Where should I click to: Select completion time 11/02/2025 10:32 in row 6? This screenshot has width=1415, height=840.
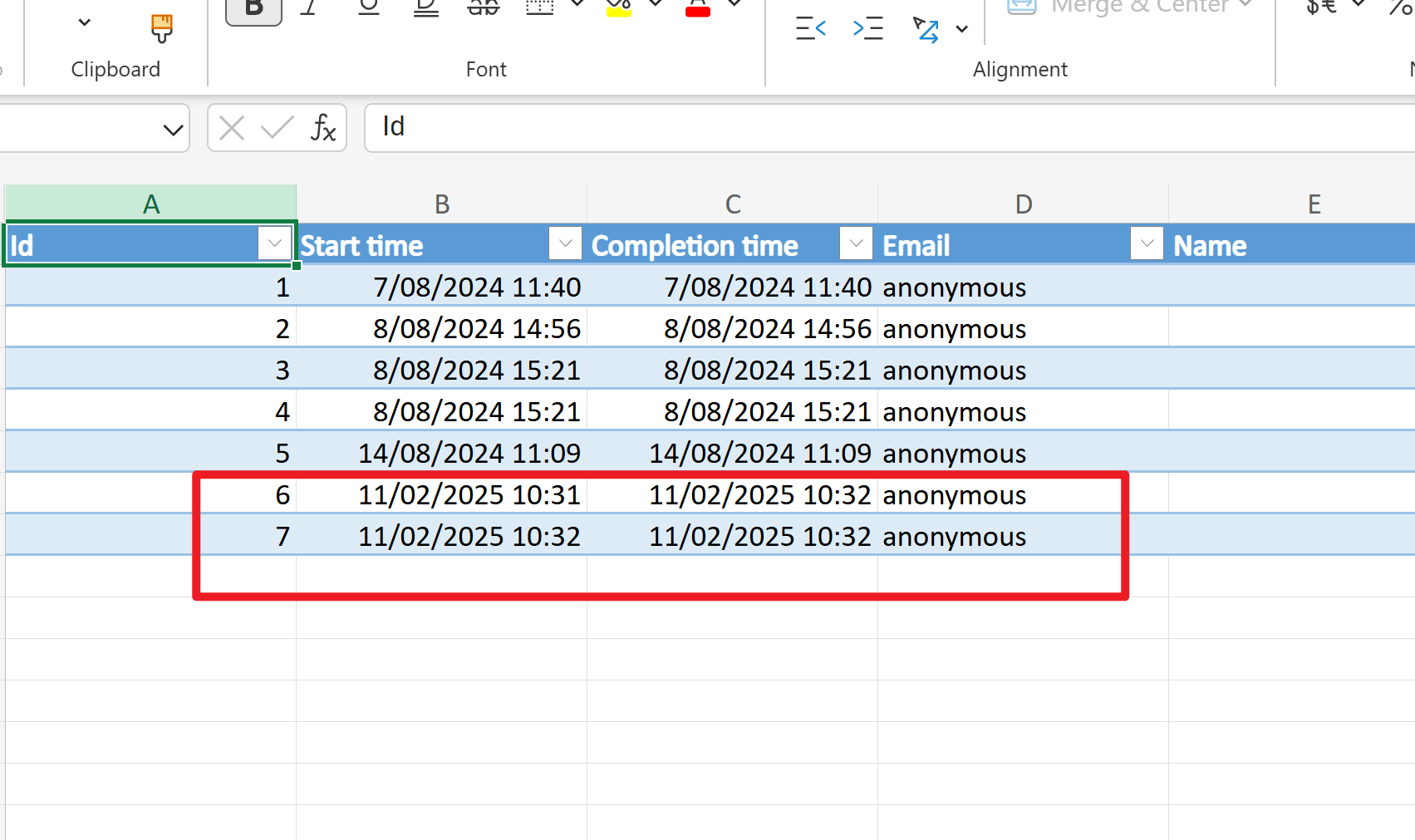[x=733, y=494]
